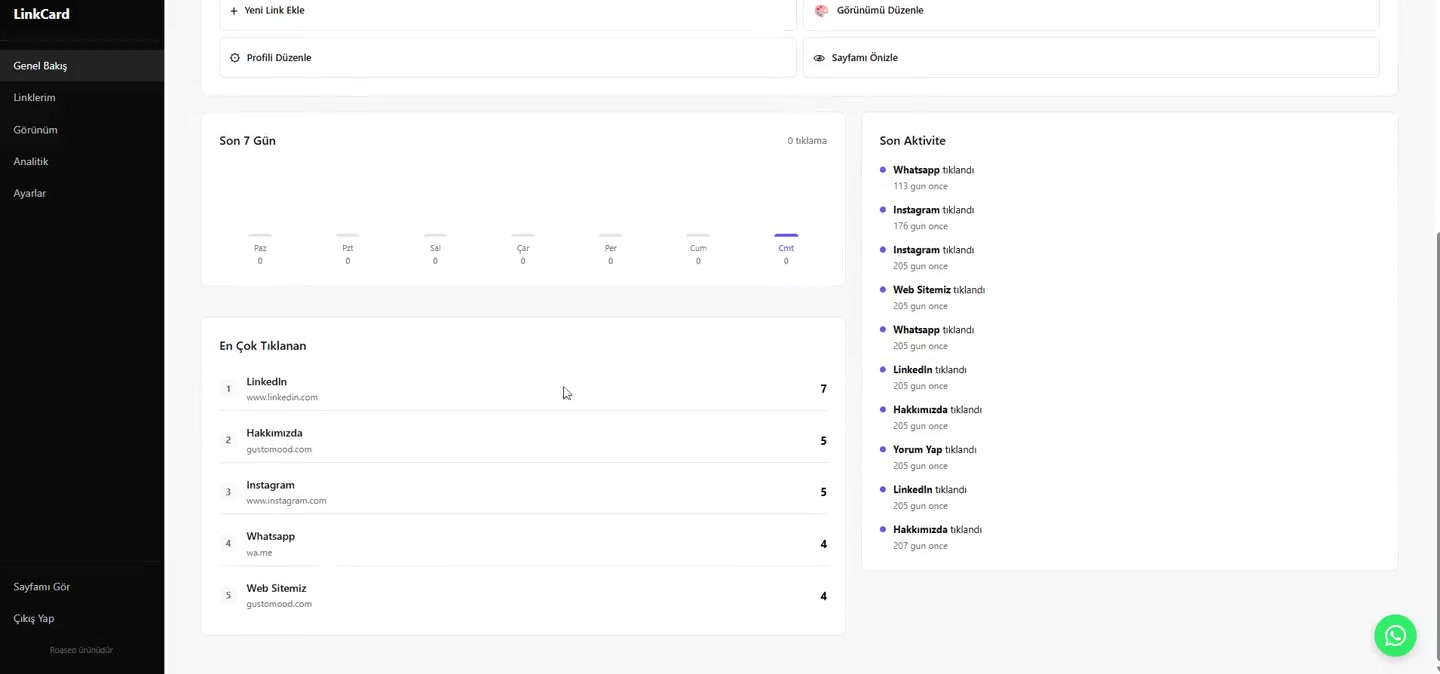
Task: Click the www.linkedin.com URL text
Action: 282,397
